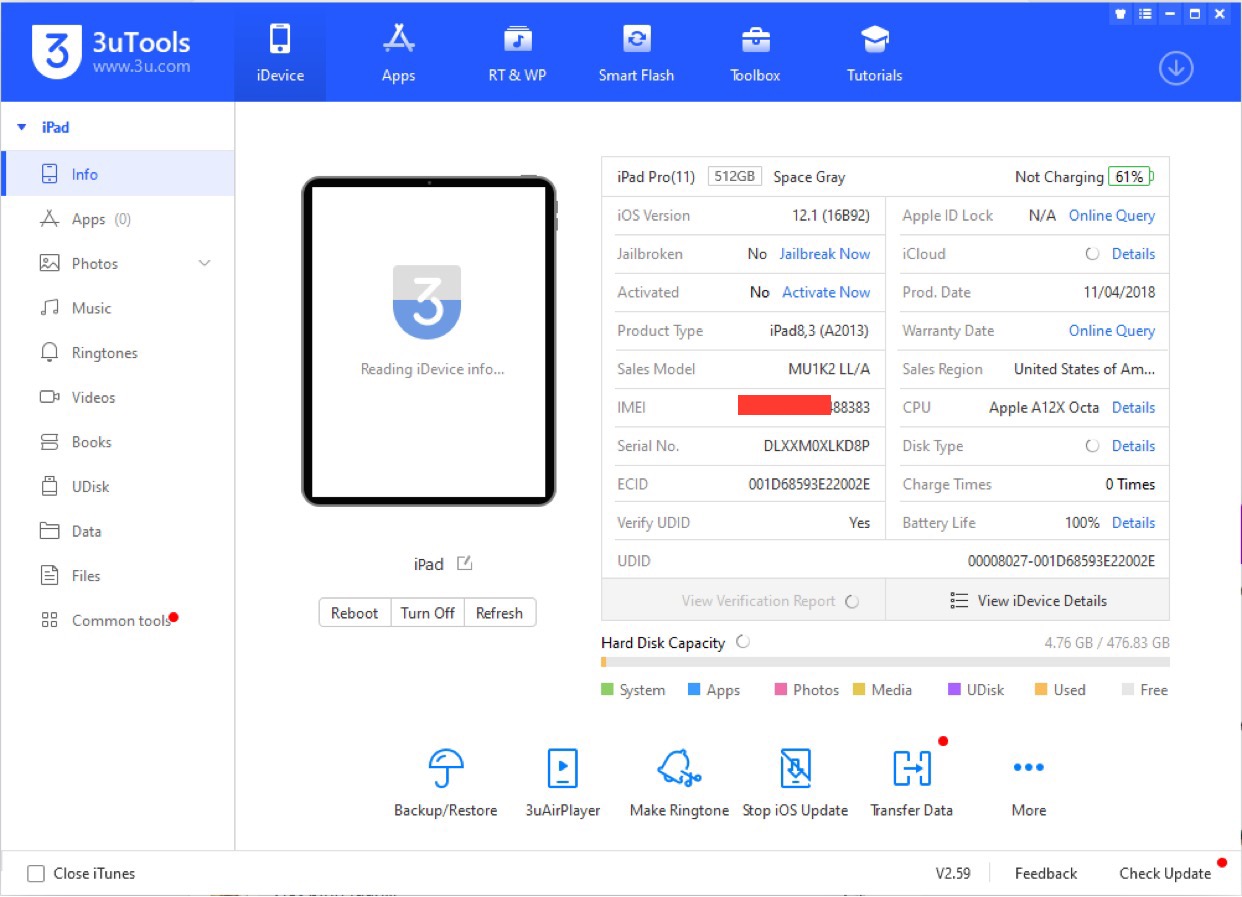1242x897 pixels.
Task: Select Info in the sidebar
Action: coord(118,174)
